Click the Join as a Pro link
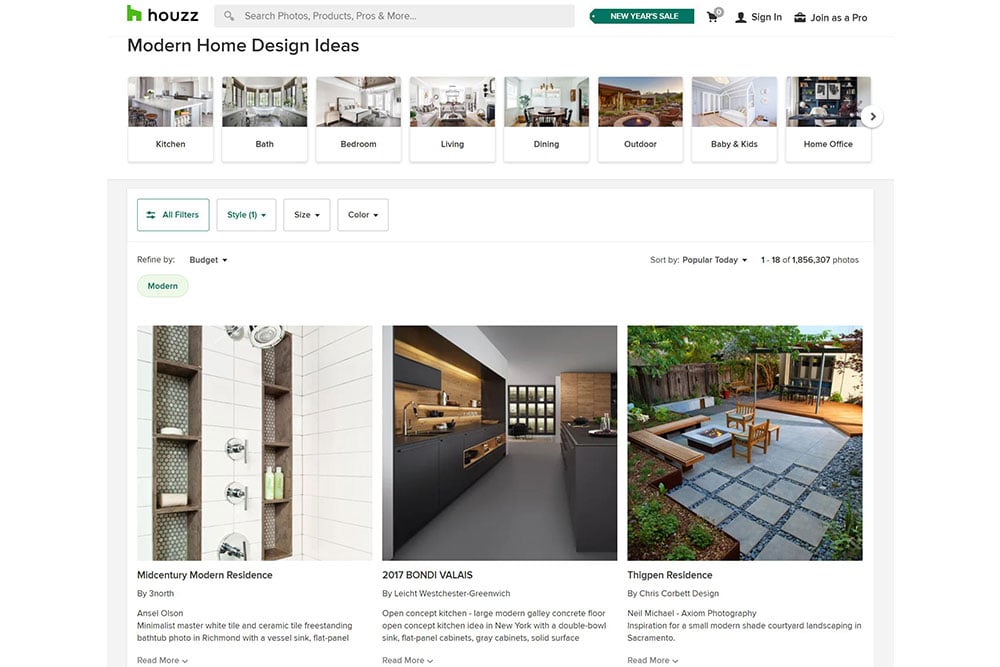 [x=839, y=18]
